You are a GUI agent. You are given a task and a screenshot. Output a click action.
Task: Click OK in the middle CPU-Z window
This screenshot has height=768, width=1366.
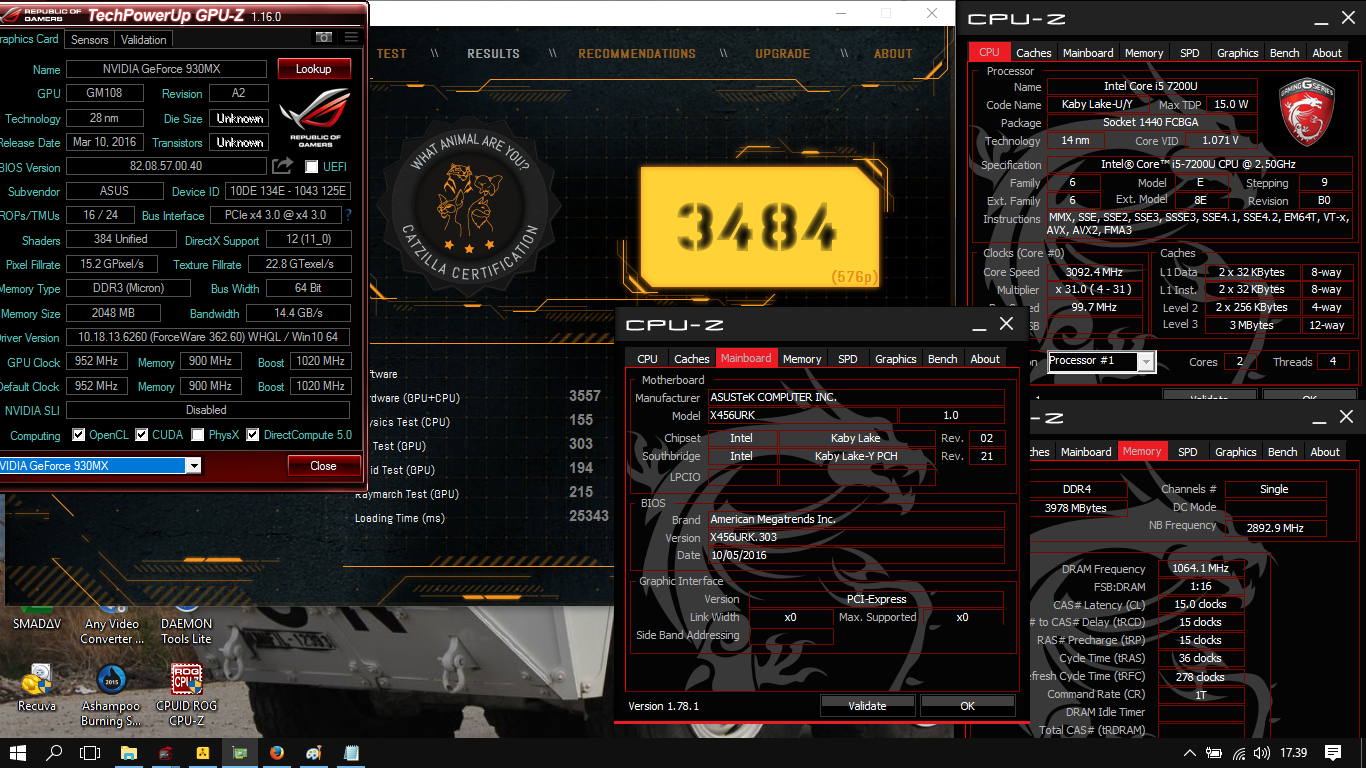[967, 706]
